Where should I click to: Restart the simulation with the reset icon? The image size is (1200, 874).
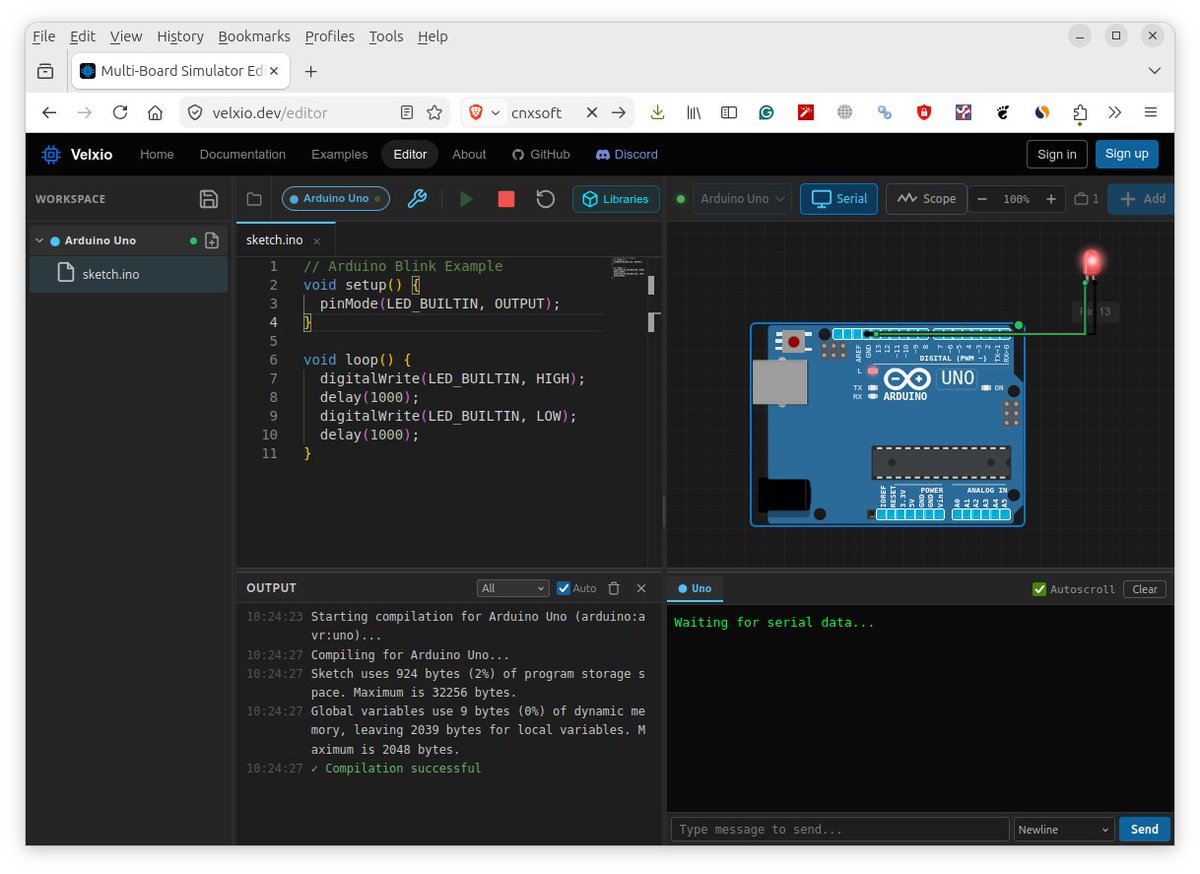pos(544,199)
